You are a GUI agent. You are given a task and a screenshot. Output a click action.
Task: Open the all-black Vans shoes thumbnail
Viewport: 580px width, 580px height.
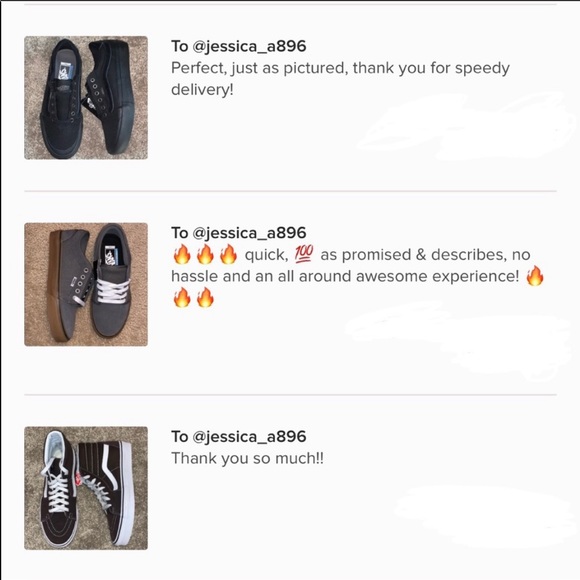coord(86,98)
